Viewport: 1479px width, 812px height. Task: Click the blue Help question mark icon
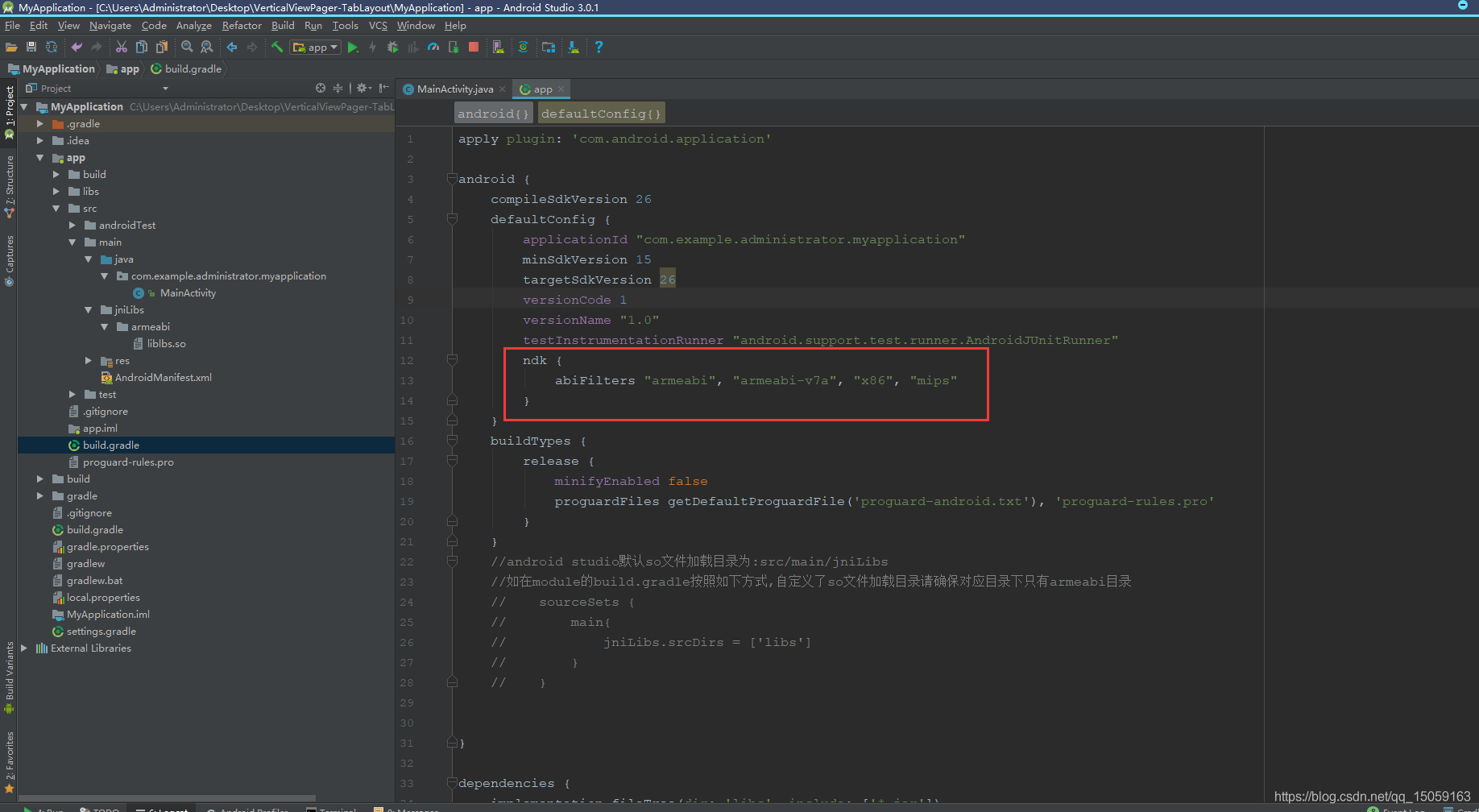[599, 48]
